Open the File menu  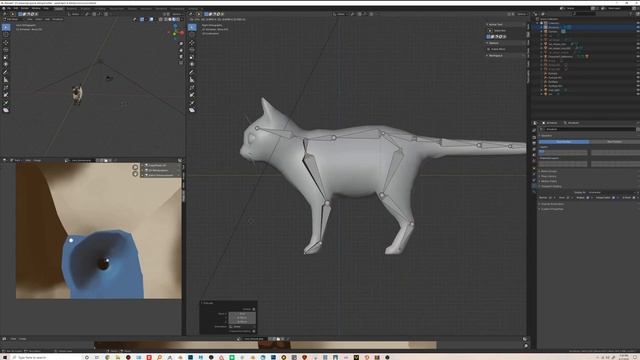(9, 8)
